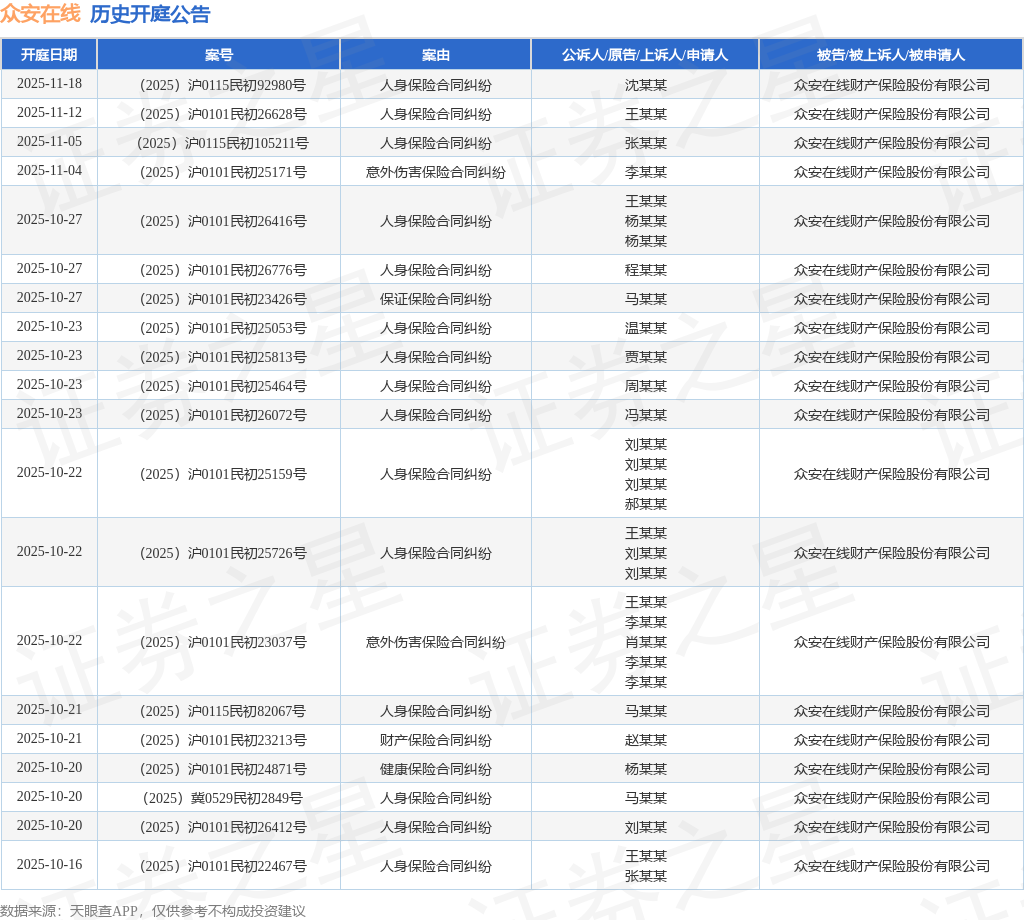The height and width of the screenshot is (920, 1024).
Task: Click case number 沪0101民初26776号
Action: coord(223,270)
